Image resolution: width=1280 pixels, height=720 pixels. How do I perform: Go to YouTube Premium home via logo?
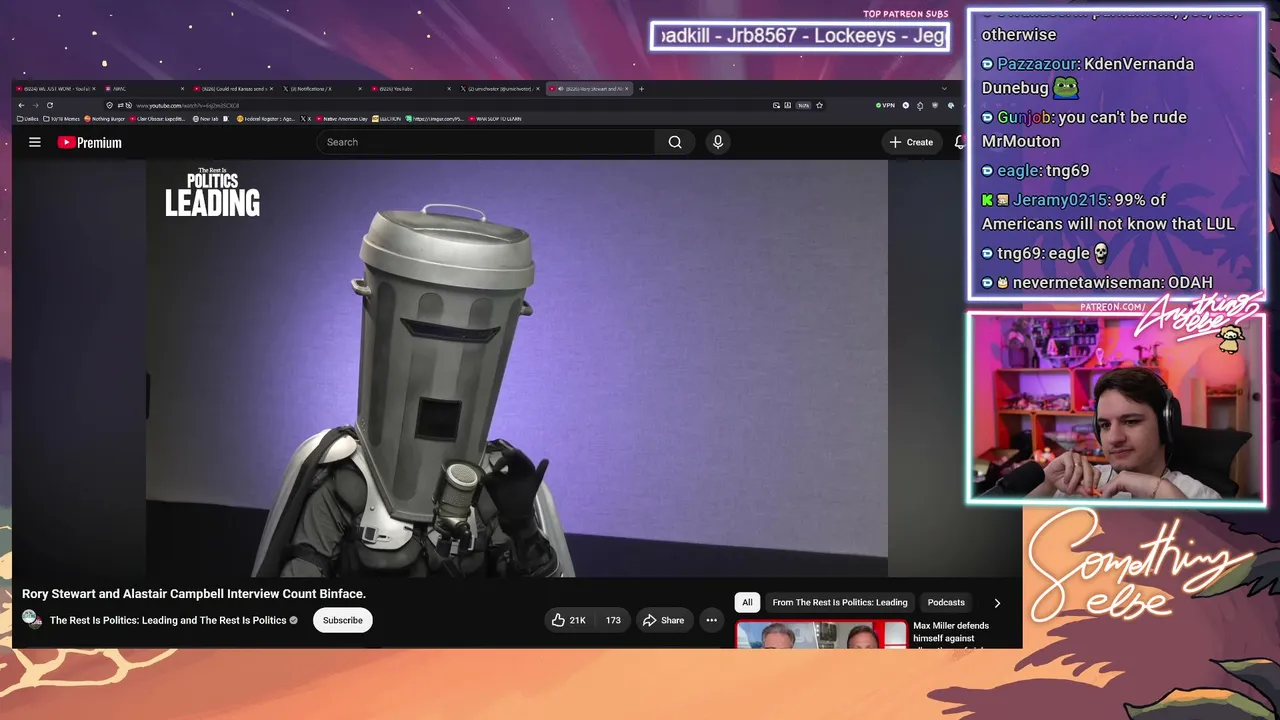(x=90, y=142)
